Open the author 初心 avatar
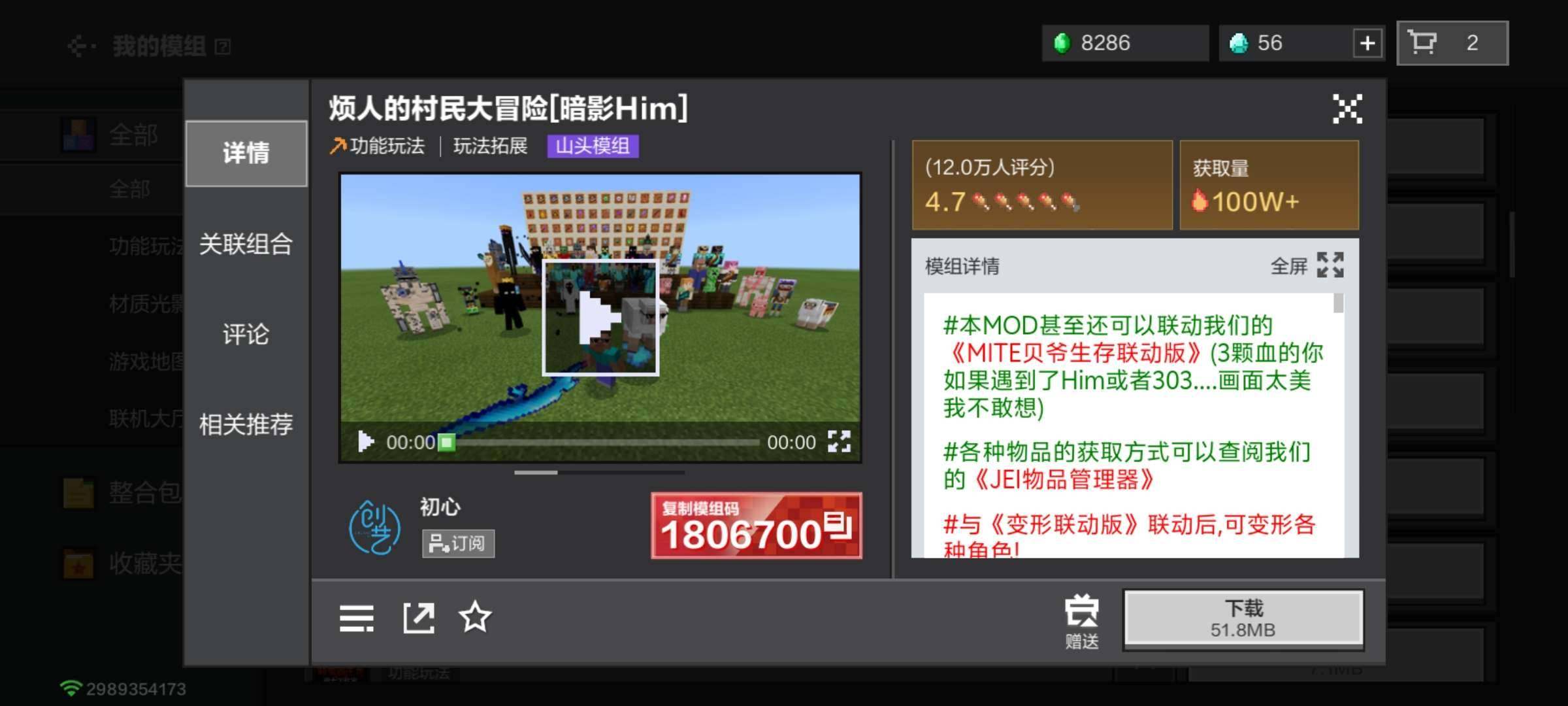 (x=374, y=527)
